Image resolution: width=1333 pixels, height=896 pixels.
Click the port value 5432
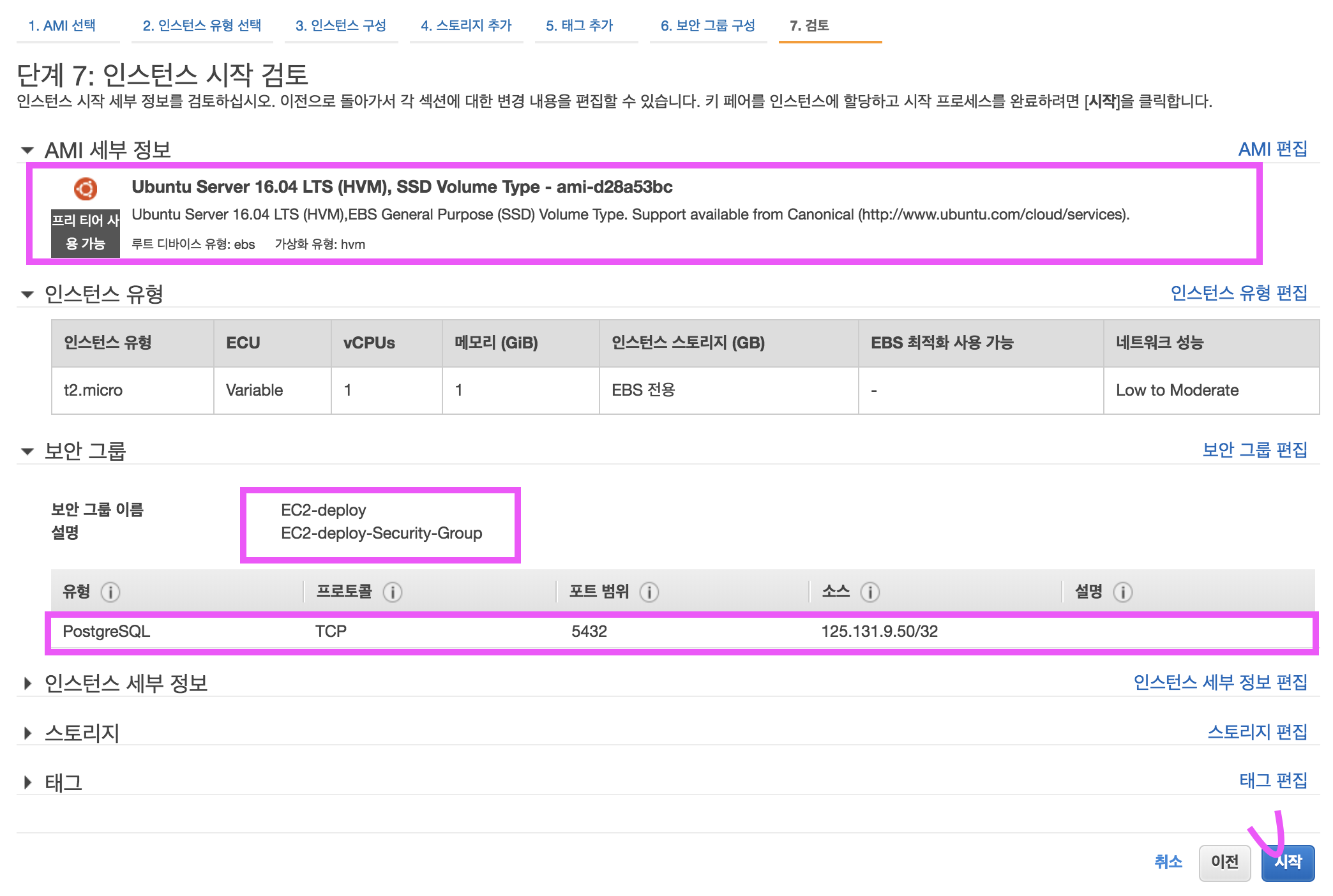[589, 631]
